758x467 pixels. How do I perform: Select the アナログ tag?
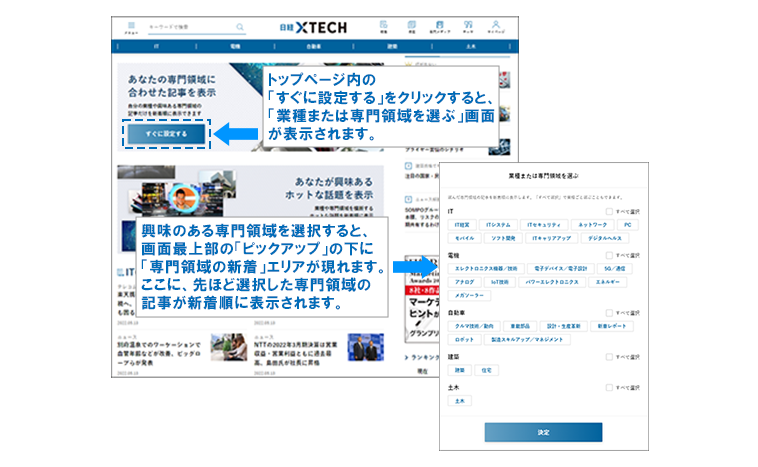[465, 282]
